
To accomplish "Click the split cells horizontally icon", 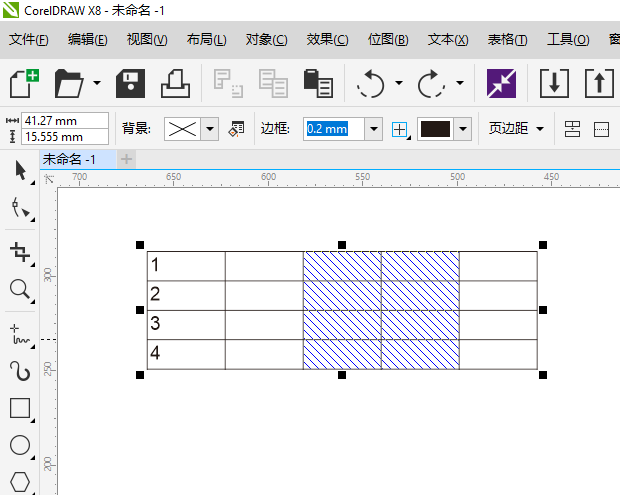I will [601, 129].
